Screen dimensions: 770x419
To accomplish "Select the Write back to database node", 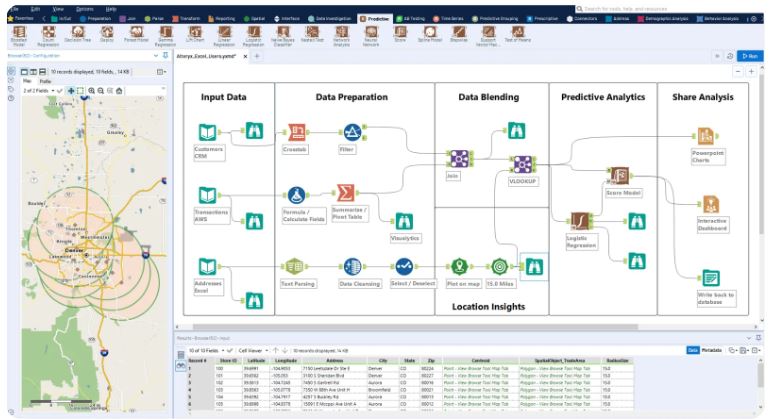I will coord(711,278).
